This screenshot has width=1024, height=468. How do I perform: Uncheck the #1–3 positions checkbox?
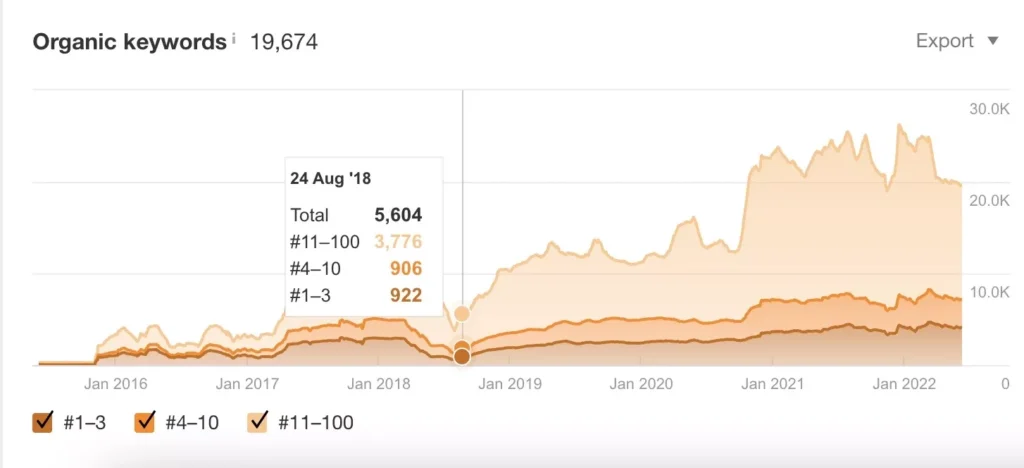pos(42,423)
